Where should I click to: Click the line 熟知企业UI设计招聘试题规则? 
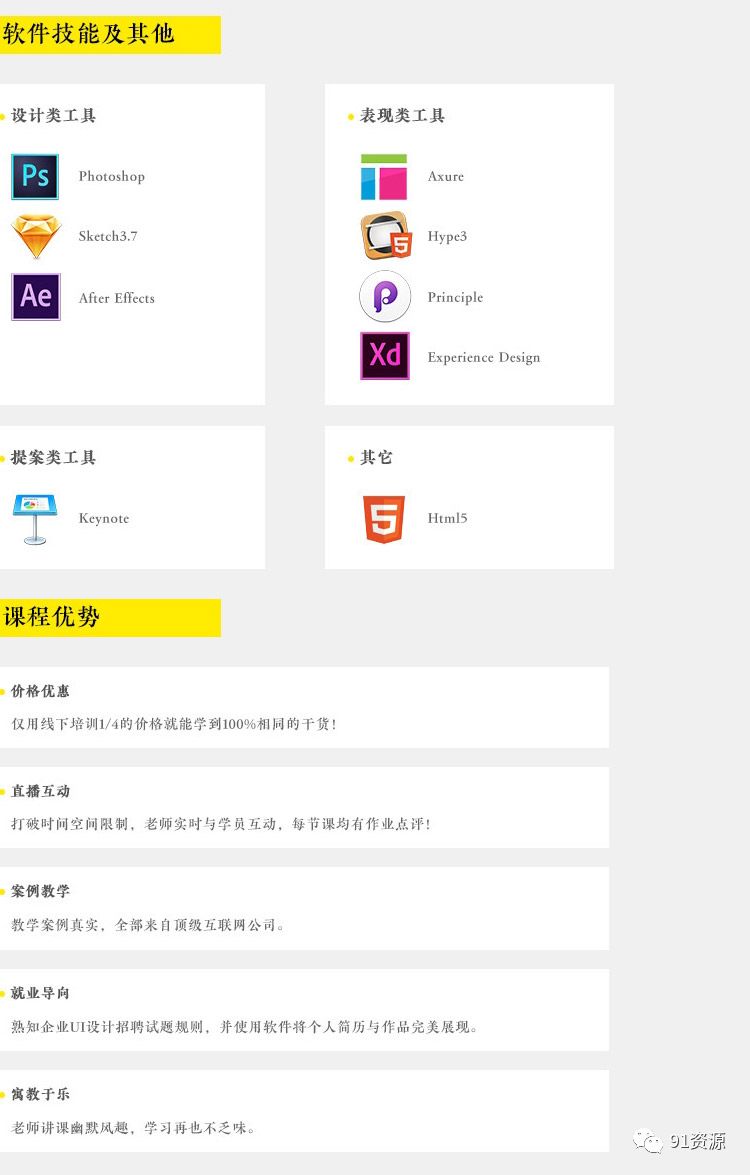pos(244,1027)
